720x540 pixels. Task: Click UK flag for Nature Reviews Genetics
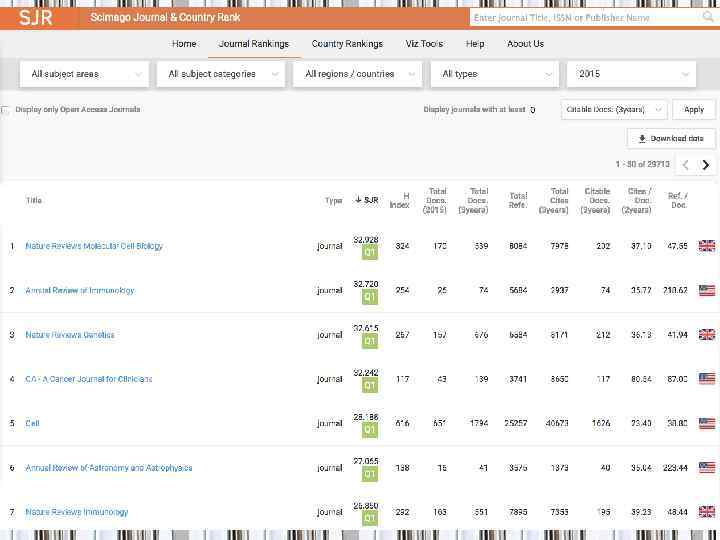707,335
